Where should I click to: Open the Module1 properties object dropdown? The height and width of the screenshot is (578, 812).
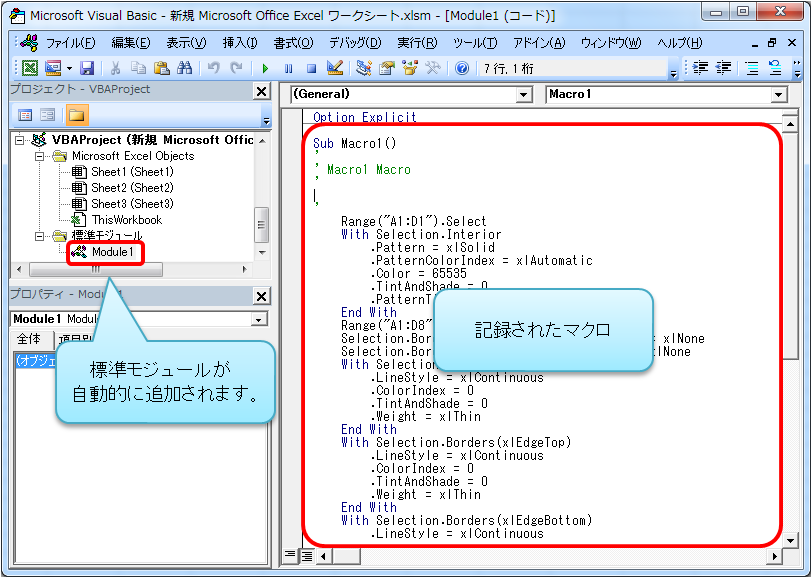click(x=258, y=319)
